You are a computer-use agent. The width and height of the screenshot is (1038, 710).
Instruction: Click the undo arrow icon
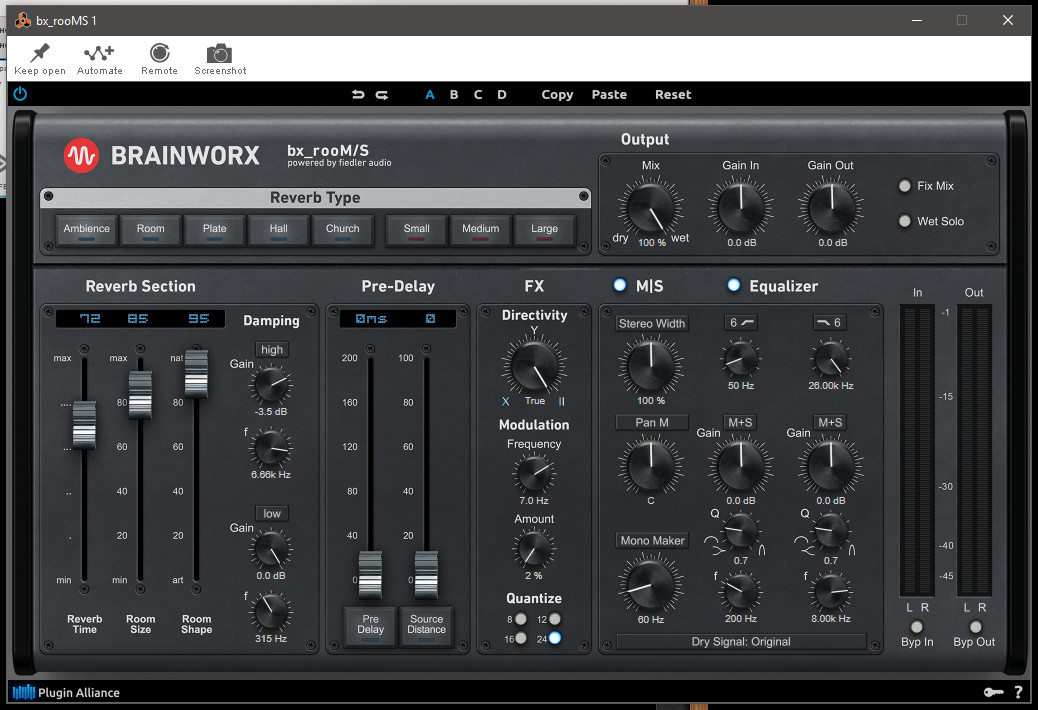click(358, 95)
